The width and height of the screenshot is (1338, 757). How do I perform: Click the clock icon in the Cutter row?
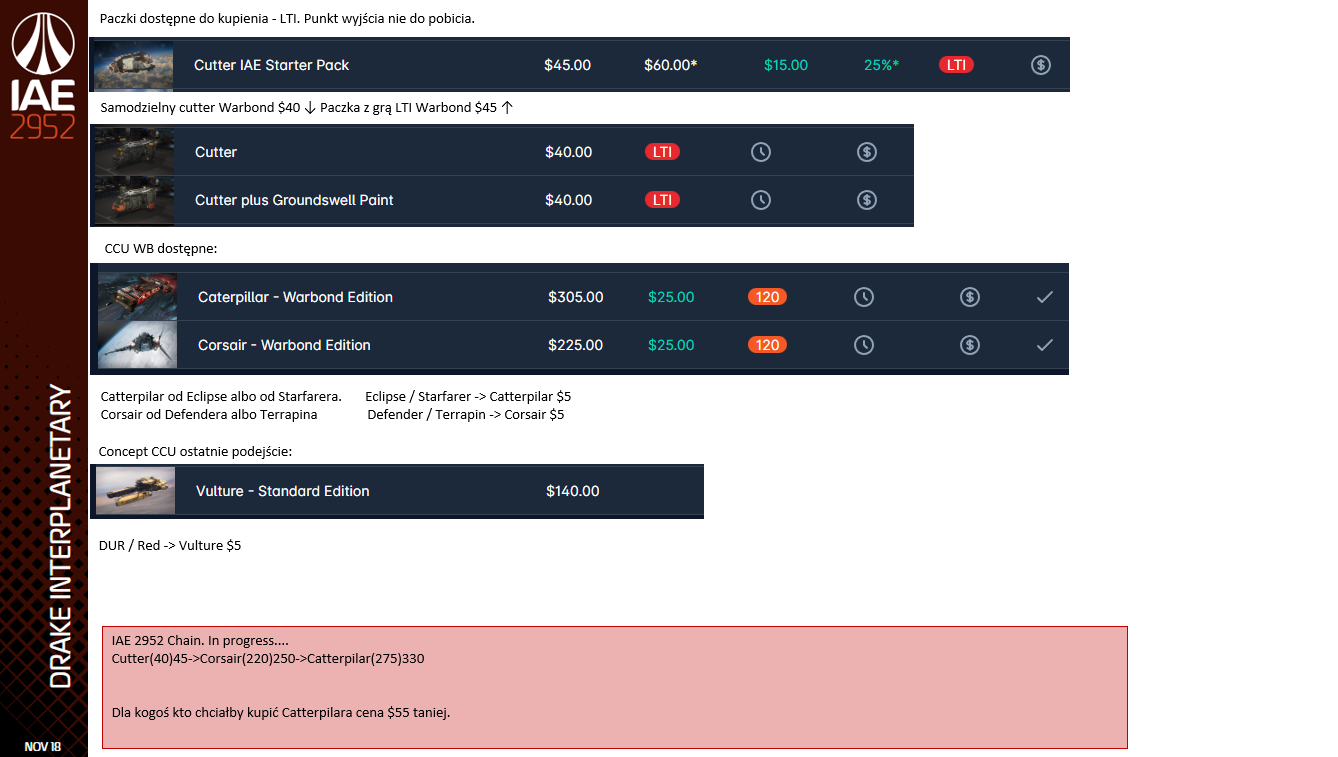pyautogui.click(x=761, y=152)
